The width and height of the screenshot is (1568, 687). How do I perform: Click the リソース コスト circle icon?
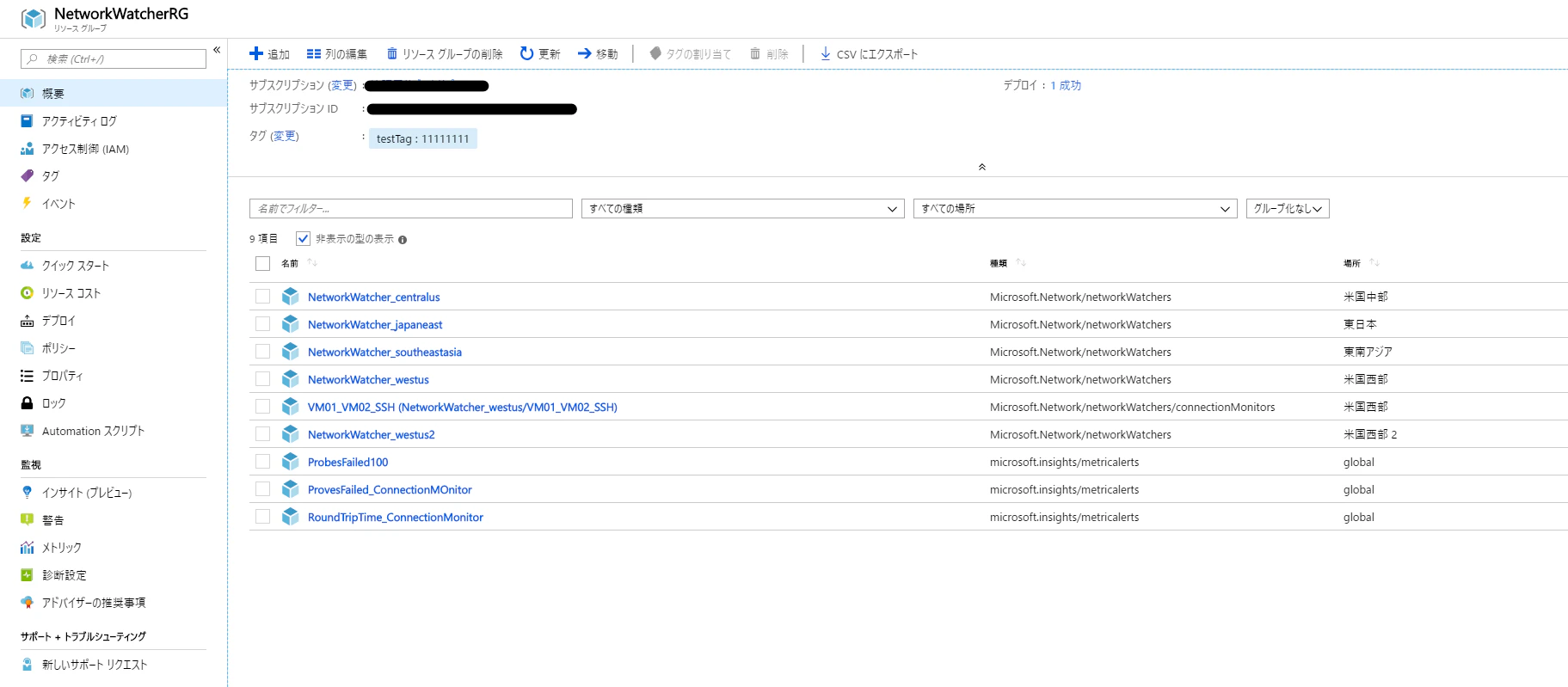click(28, 293)
